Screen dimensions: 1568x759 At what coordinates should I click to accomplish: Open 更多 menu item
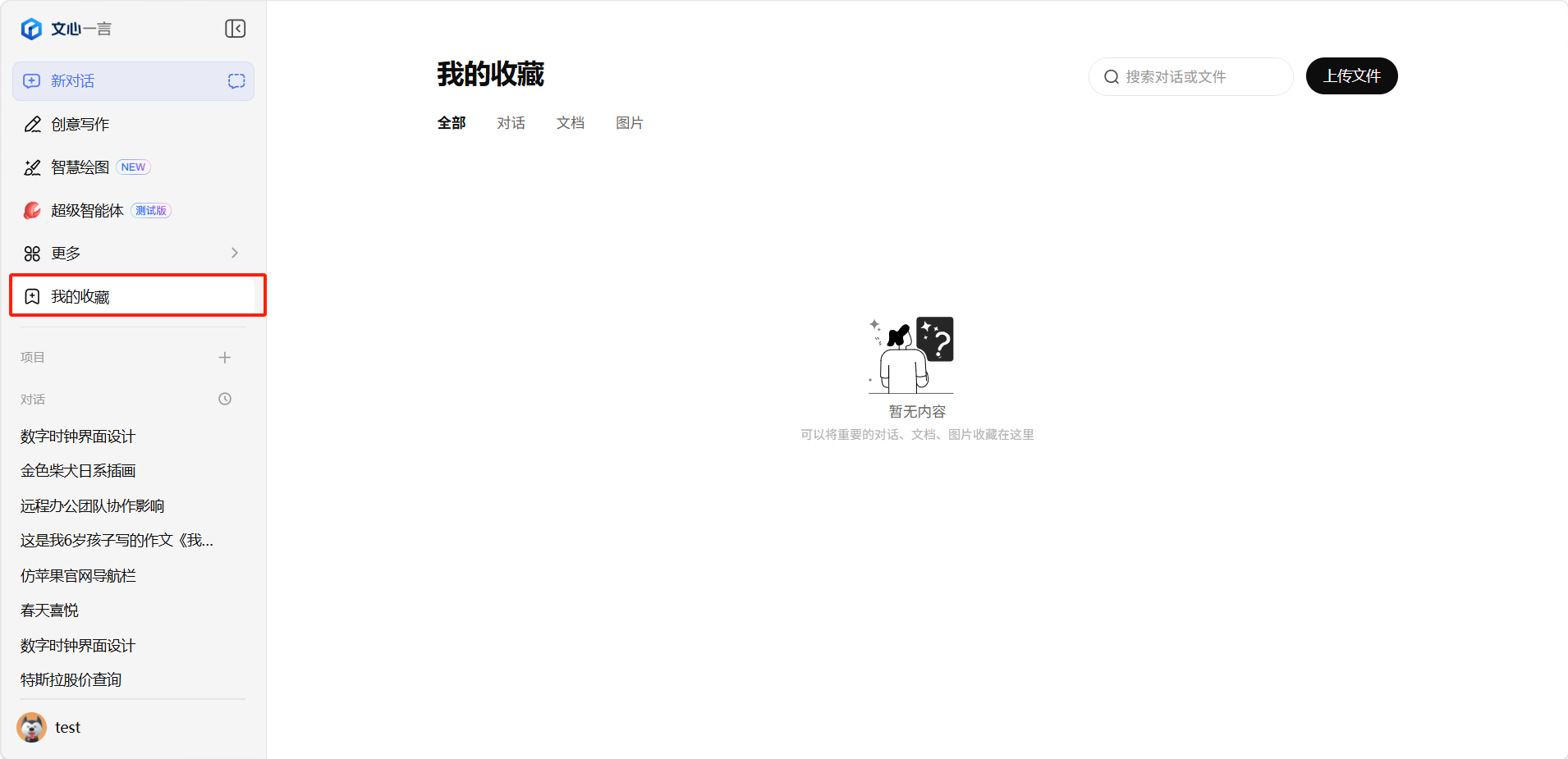coord(133,254)
